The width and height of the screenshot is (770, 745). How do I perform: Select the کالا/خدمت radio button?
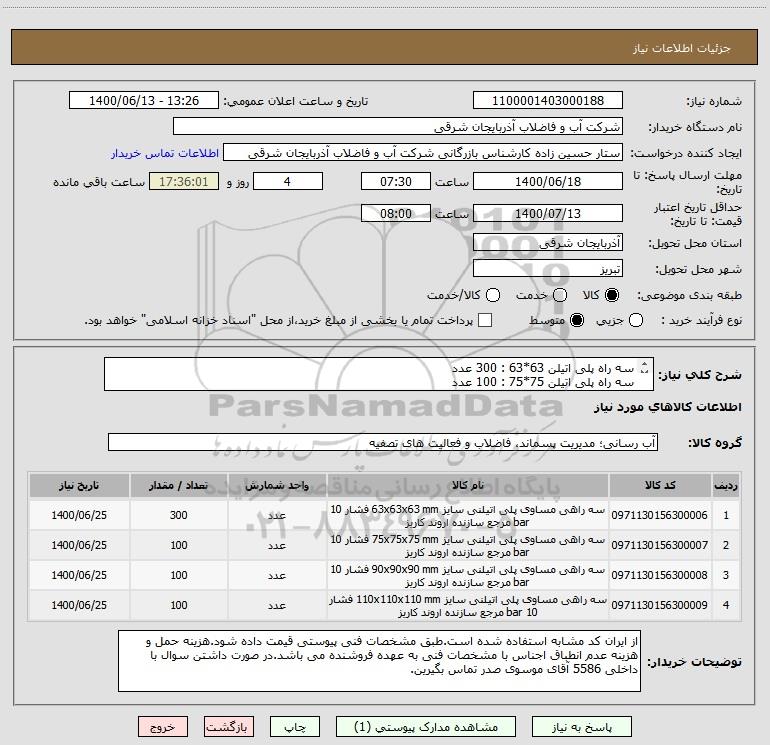493,296
